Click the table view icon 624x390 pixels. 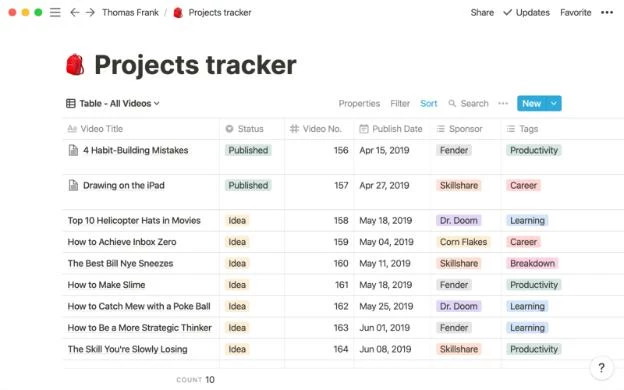71,103
